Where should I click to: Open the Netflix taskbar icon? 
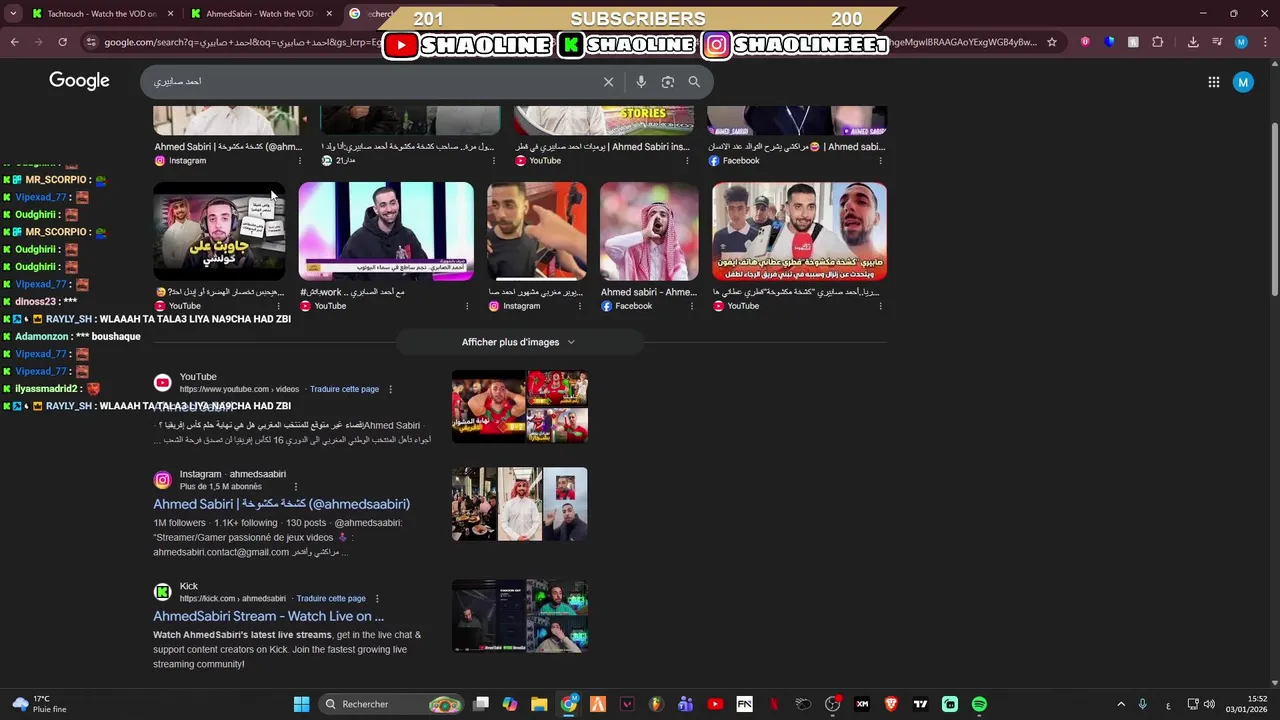click(x=773, y=704)
